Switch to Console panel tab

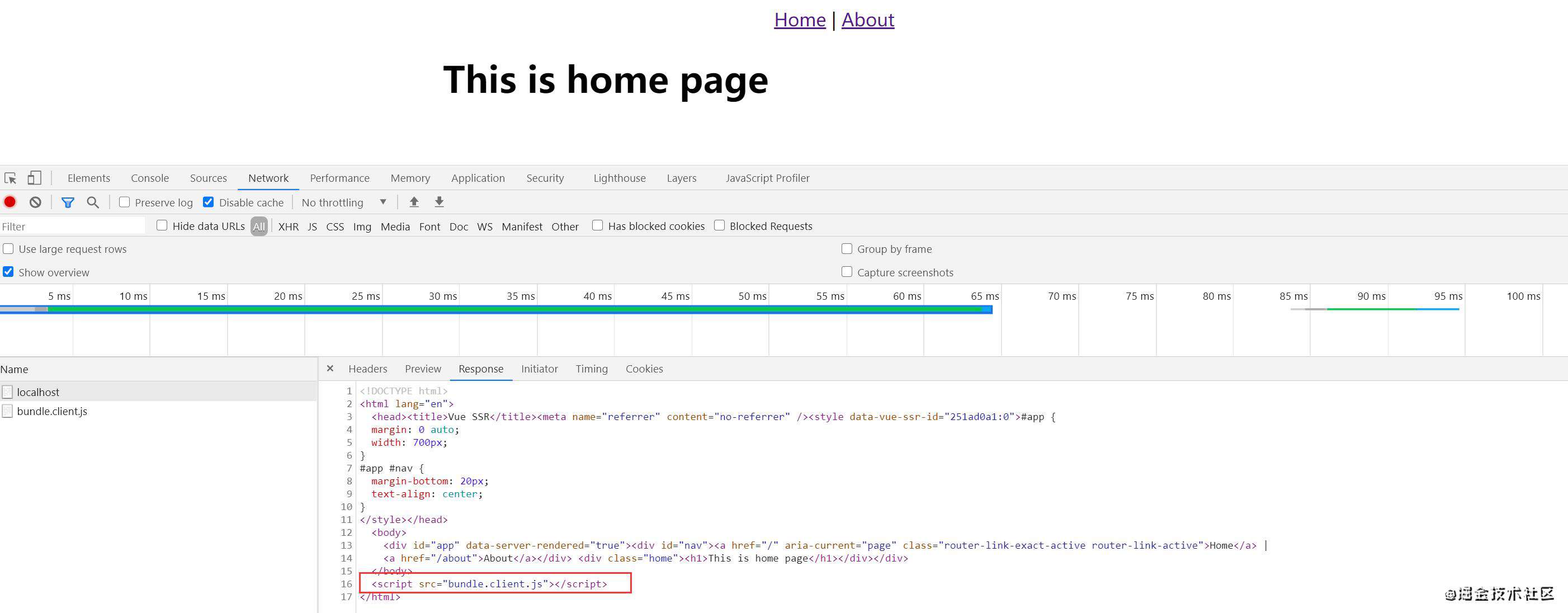coord(150,178)
